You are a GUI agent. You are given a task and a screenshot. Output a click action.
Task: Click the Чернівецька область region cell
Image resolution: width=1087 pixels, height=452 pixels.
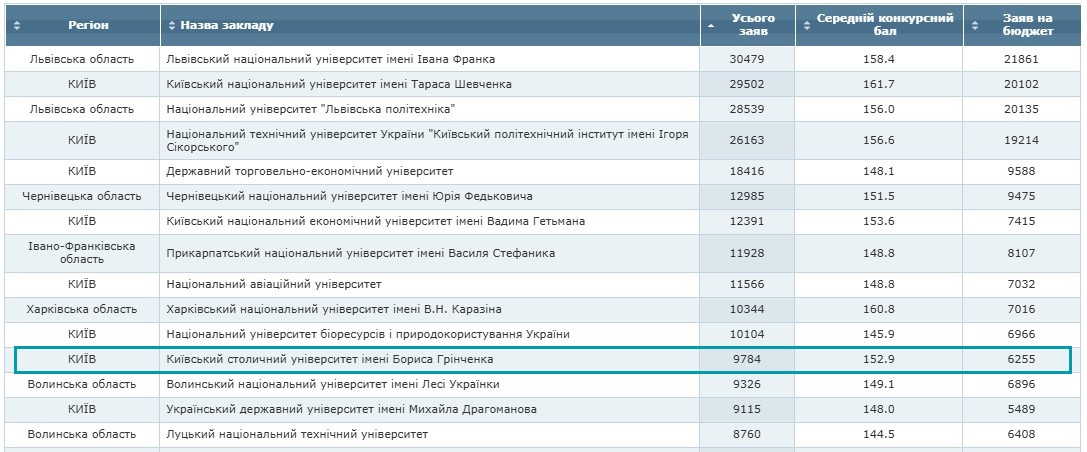[82, 196]
